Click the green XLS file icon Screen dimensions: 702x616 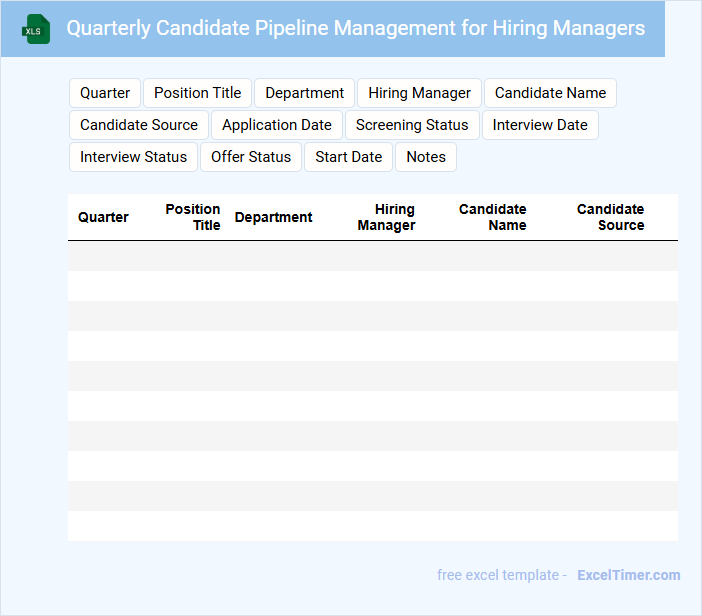pos(35,29)
